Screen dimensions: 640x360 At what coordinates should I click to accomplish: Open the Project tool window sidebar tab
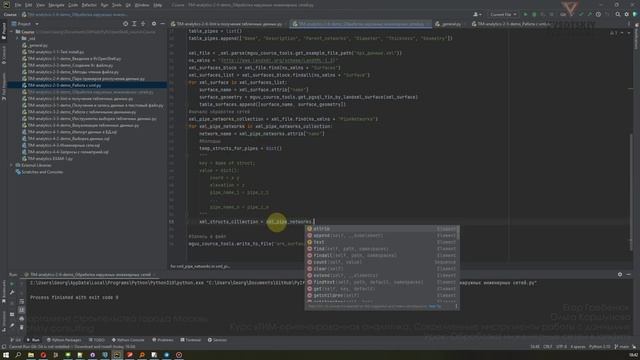[4, 32]
